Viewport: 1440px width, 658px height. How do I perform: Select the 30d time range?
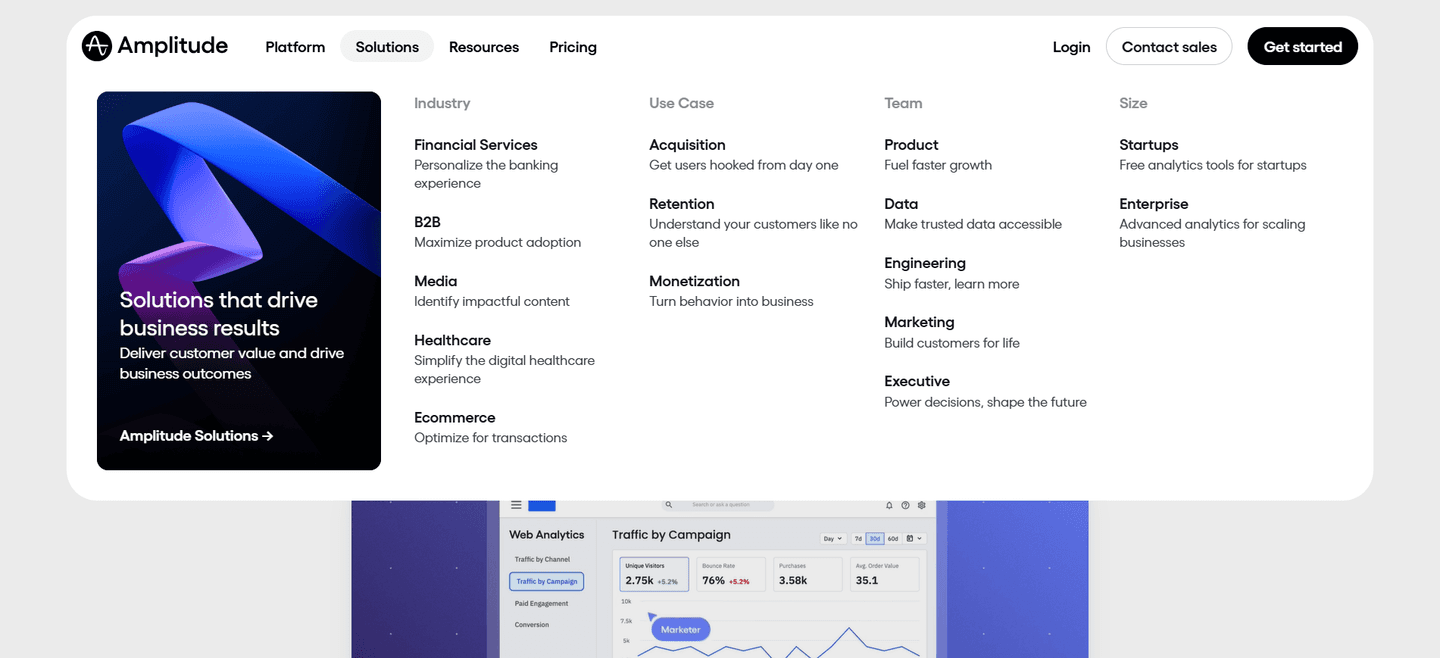click(x=875, y=538)
